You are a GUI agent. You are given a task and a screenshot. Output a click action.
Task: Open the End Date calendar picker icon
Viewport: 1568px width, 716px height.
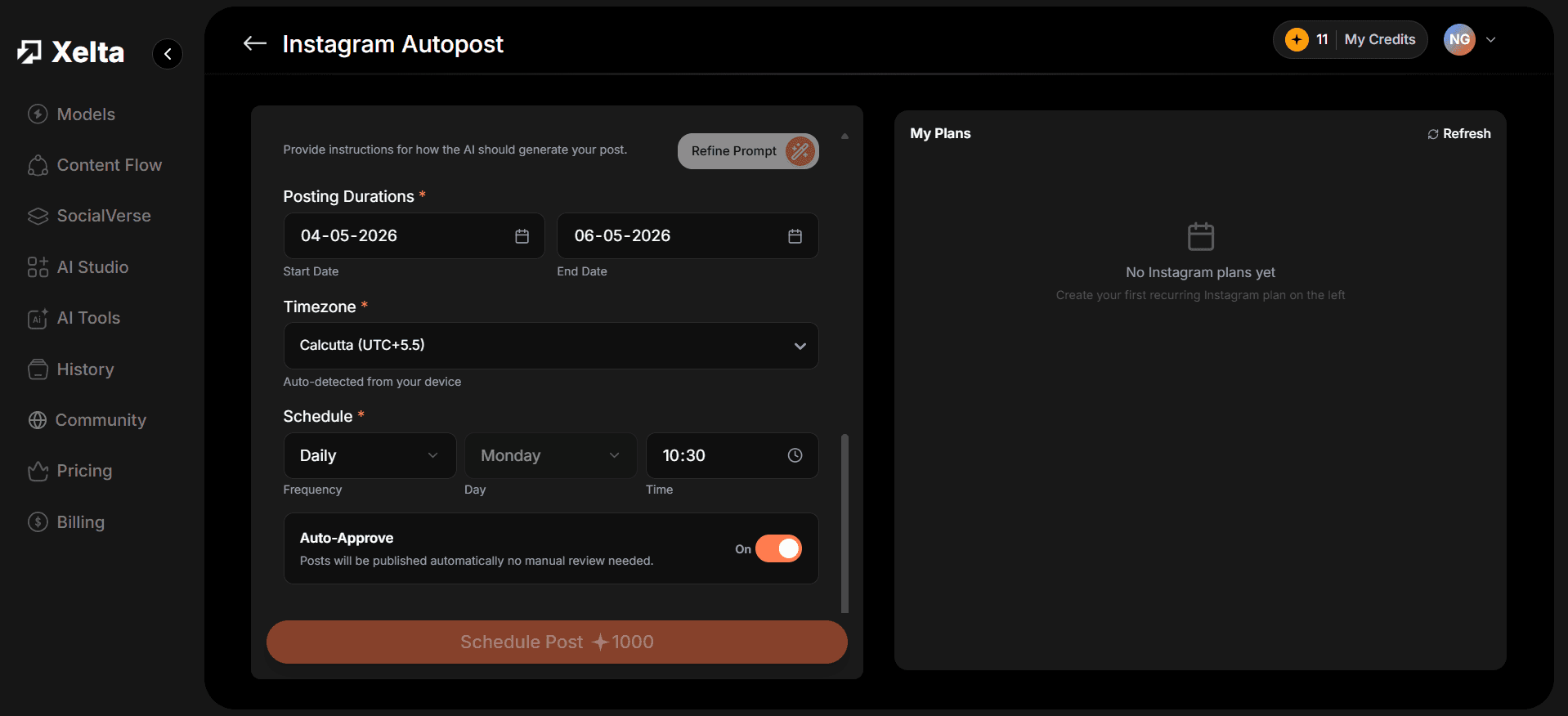795,236
